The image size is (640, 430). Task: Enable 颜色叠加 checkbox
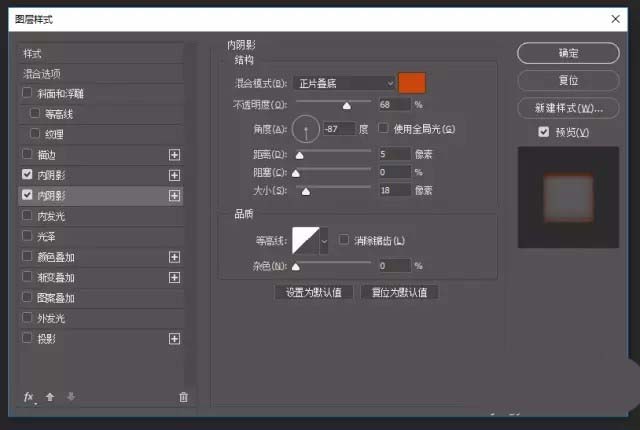pyautogui.click(x=27, y=256)
